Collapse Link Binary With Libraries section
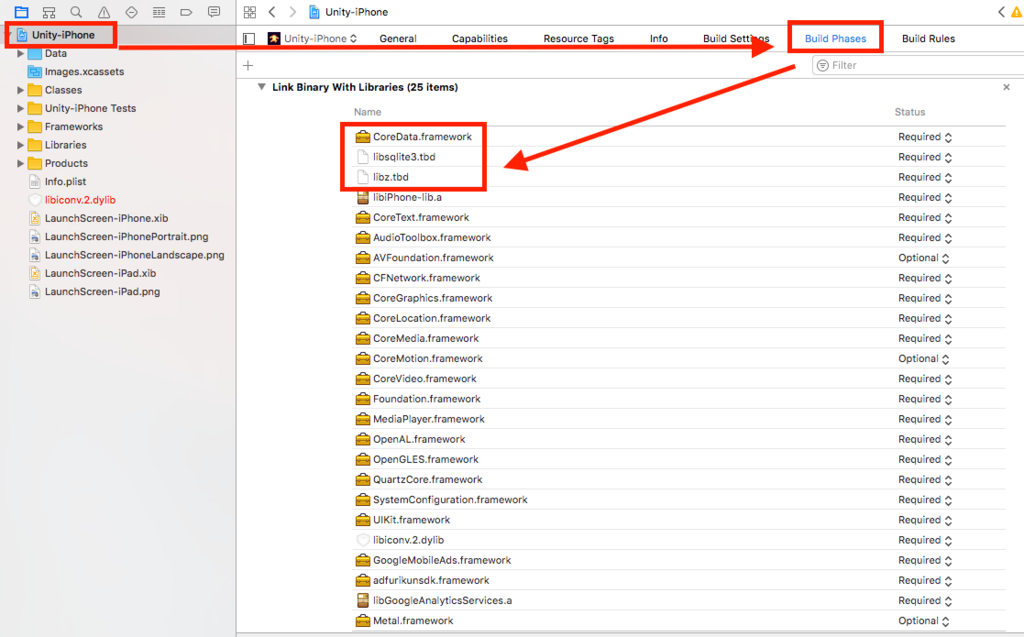Screen dimensions: 1024x637 pos(261,87)
